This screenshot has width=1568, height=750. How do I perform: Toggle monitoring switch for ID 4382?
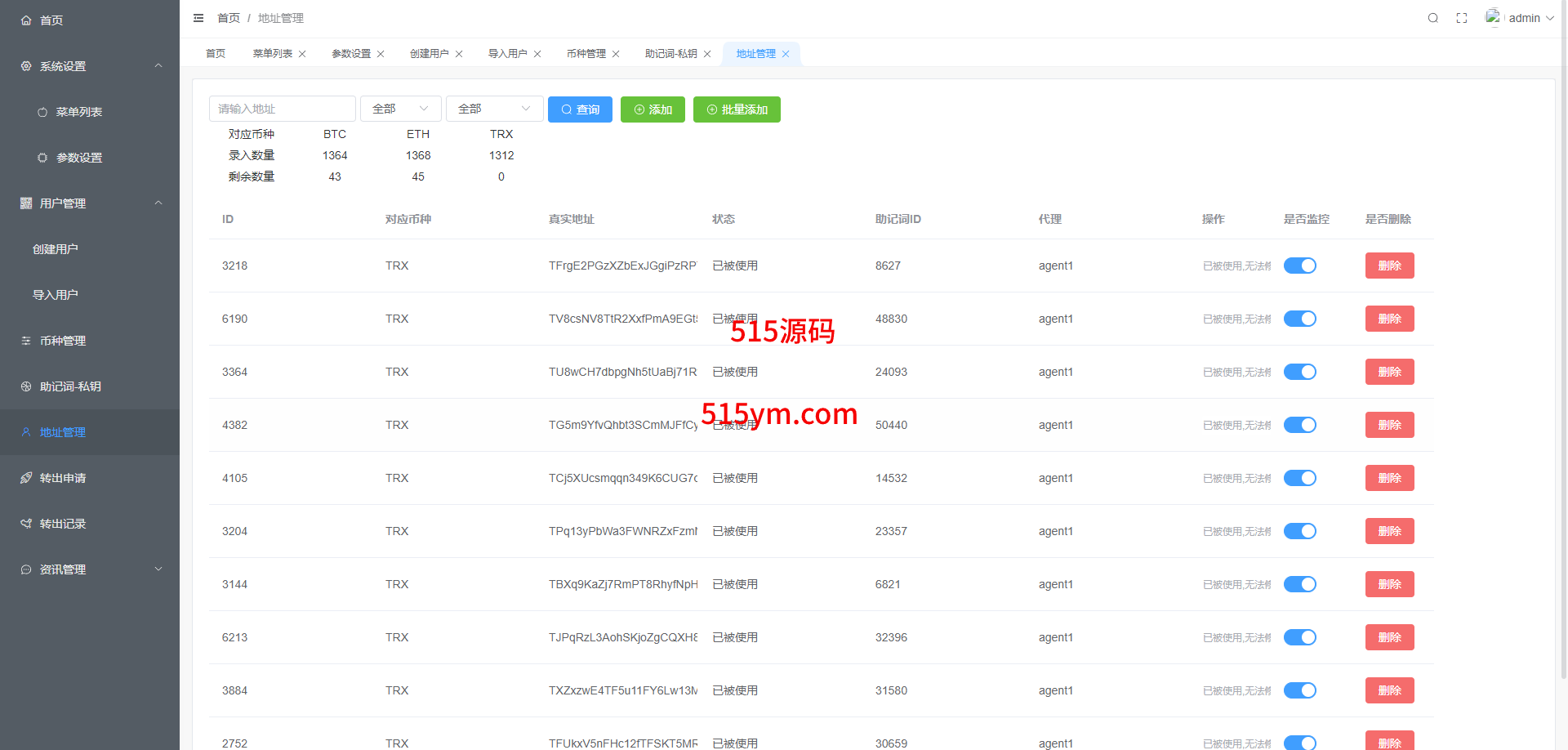1299,425
